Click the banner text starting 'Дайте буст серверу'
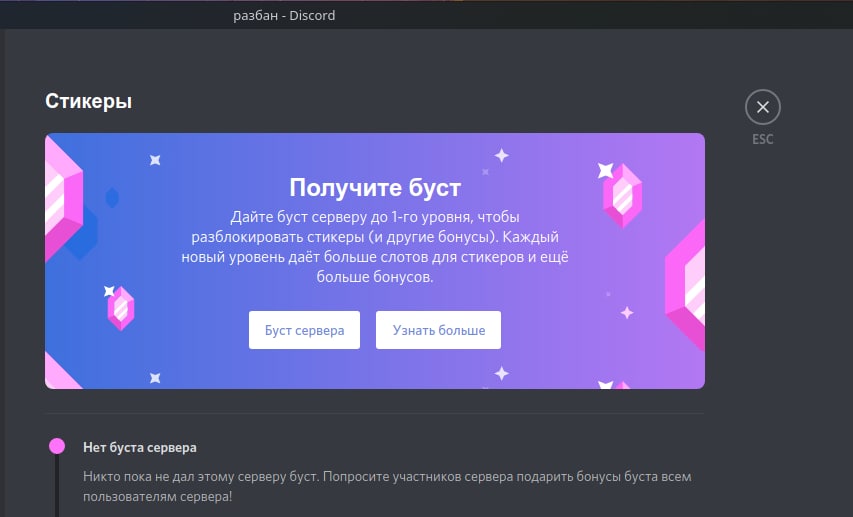853x517 pixels. pyautogui.click(x=375, y=247)
